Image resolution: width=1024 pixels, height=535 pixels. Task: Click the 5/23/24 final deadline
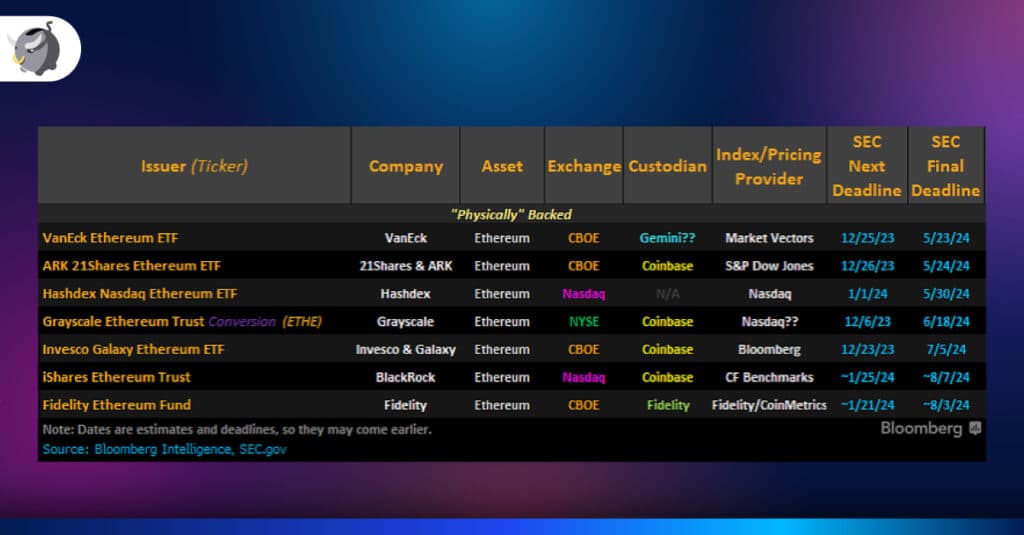[x=946, y=238]
